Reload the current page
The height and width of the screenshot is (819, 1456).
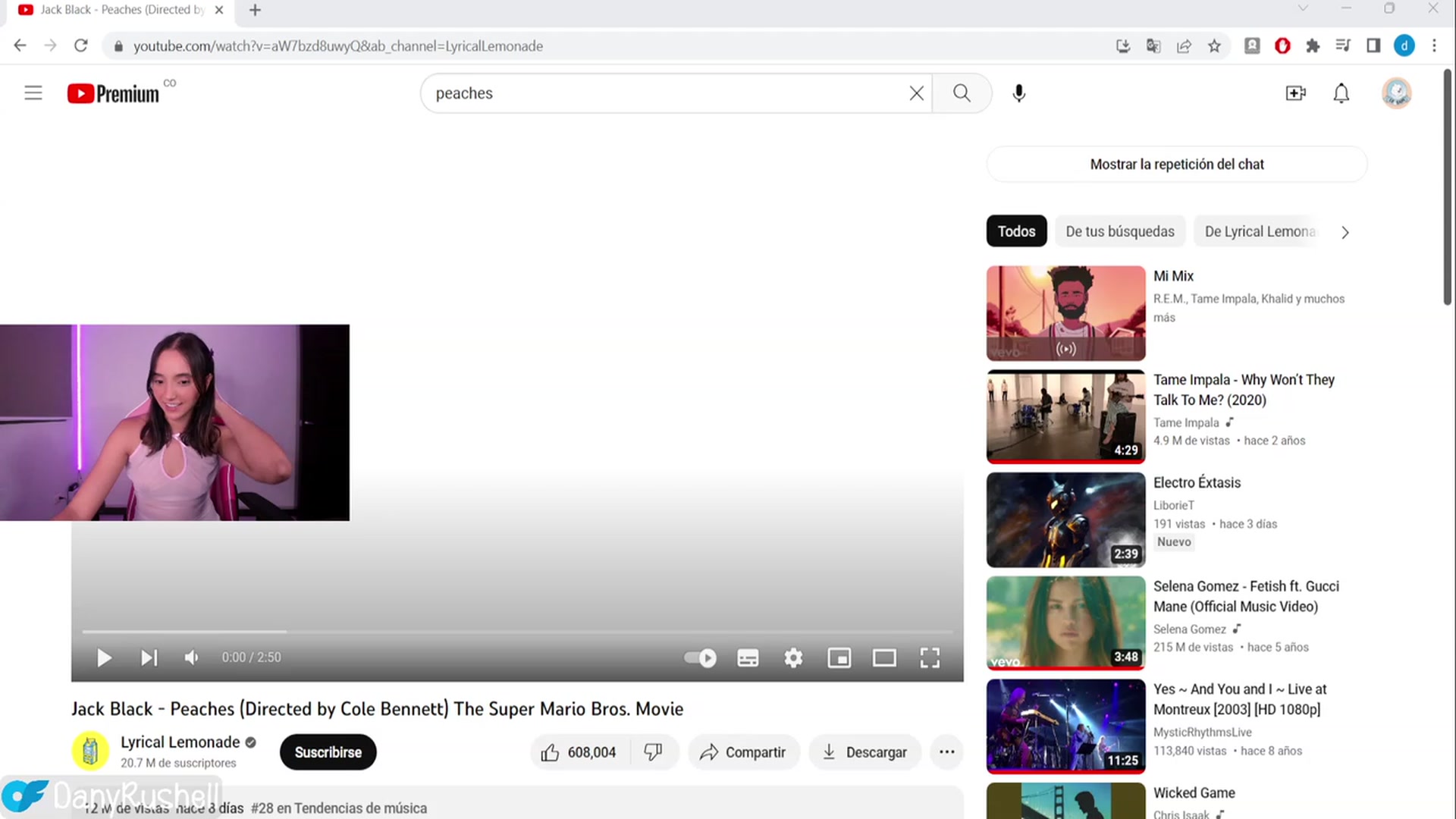tap(81, 46)
